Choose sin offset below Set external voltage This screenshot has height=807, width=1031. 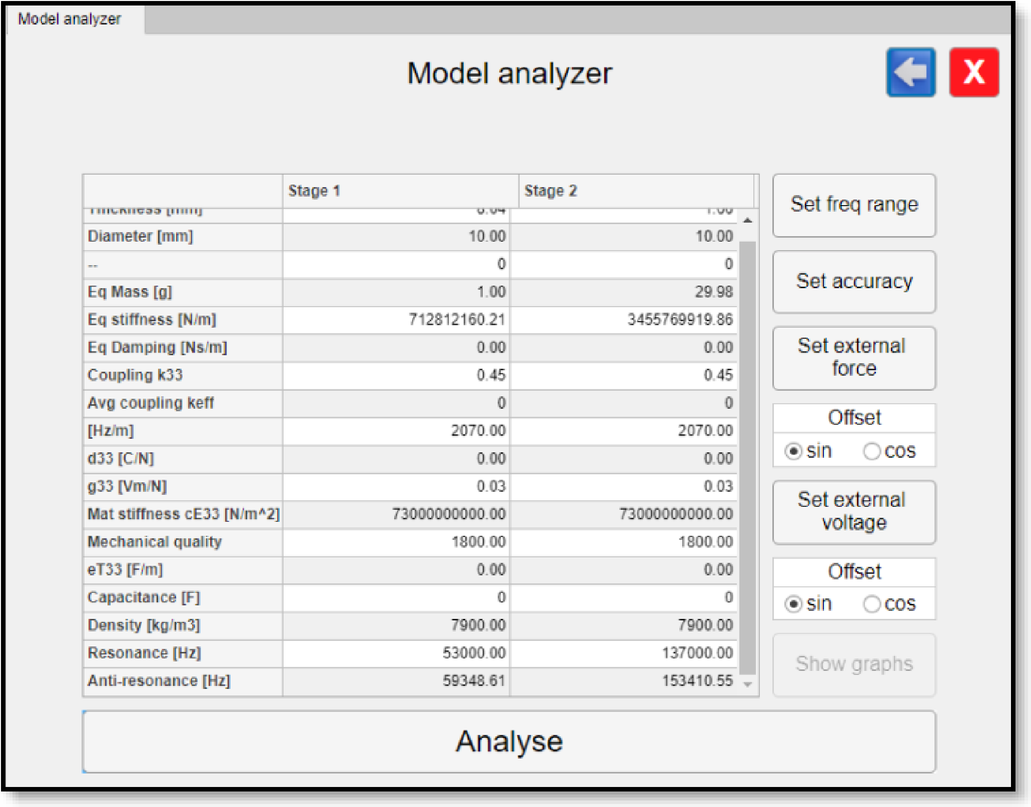point(794,604)
